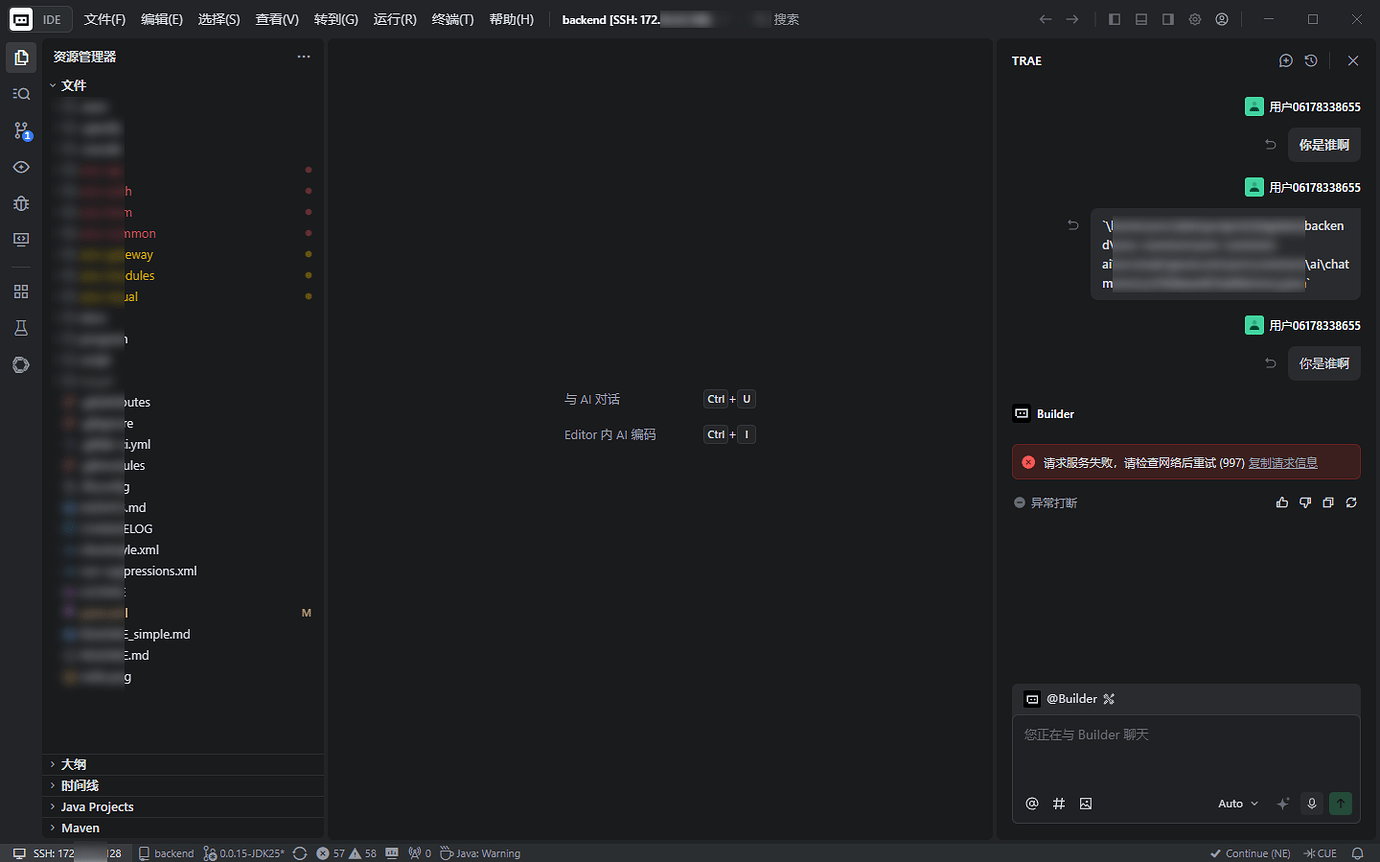Viewport: 1380px width, 862px height.
Task: Send the chat message with arrow button
Action: pyautogui.click(x=1341, y=803)
